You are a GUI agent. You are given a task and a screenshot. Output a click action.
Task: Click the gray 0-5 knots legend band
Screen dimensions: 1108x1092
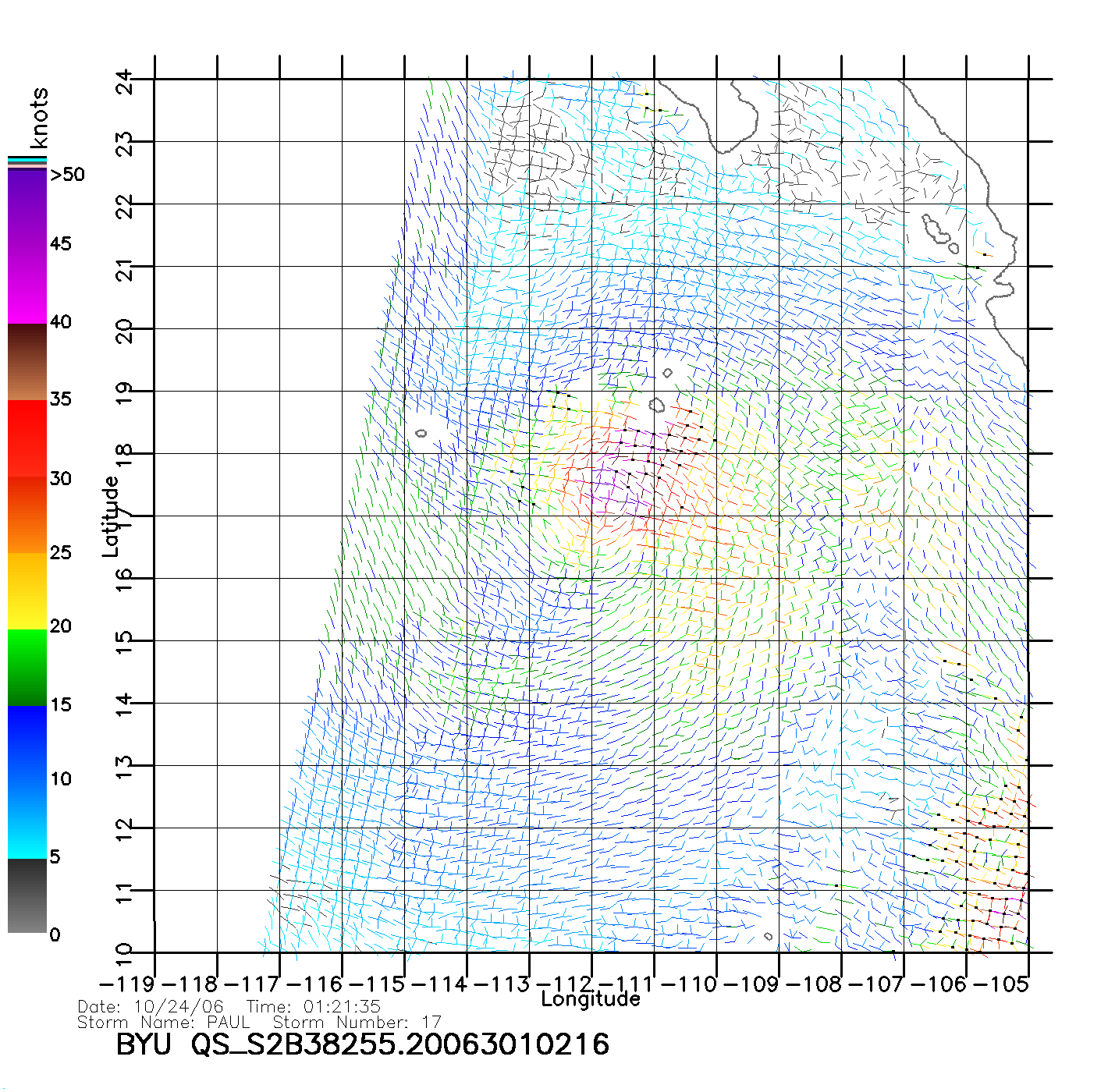[x=27, y=895]
